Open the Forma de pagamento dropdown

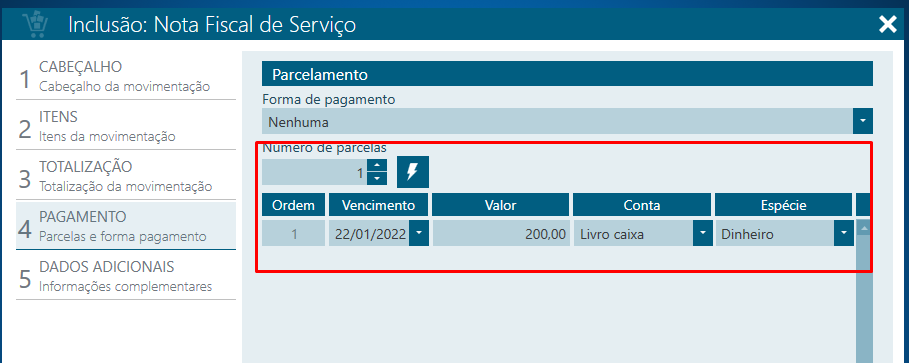[863, 122]
